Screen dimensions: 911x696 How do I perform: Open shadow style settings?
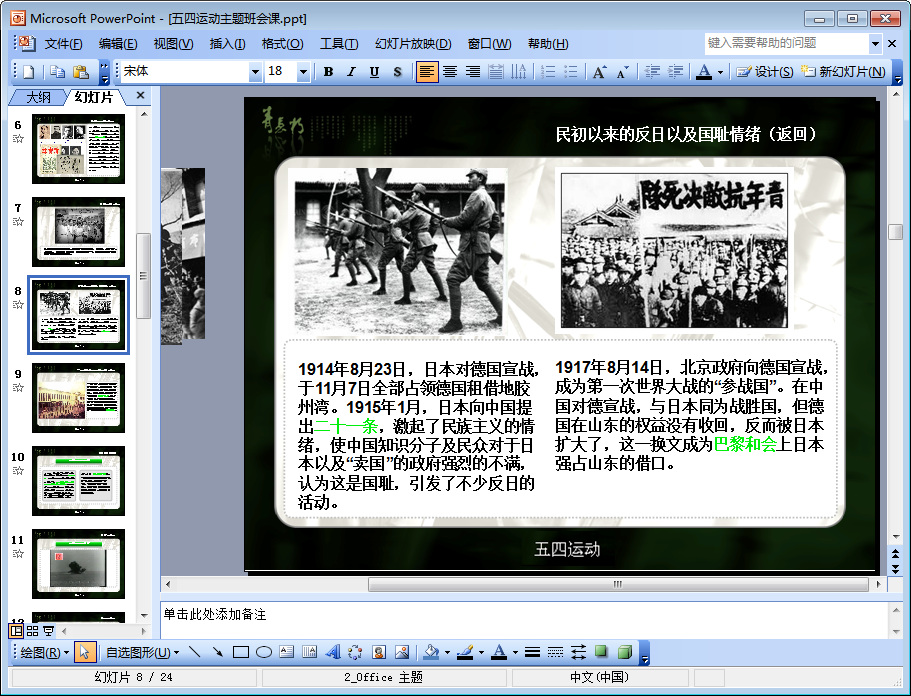point(601,652)
